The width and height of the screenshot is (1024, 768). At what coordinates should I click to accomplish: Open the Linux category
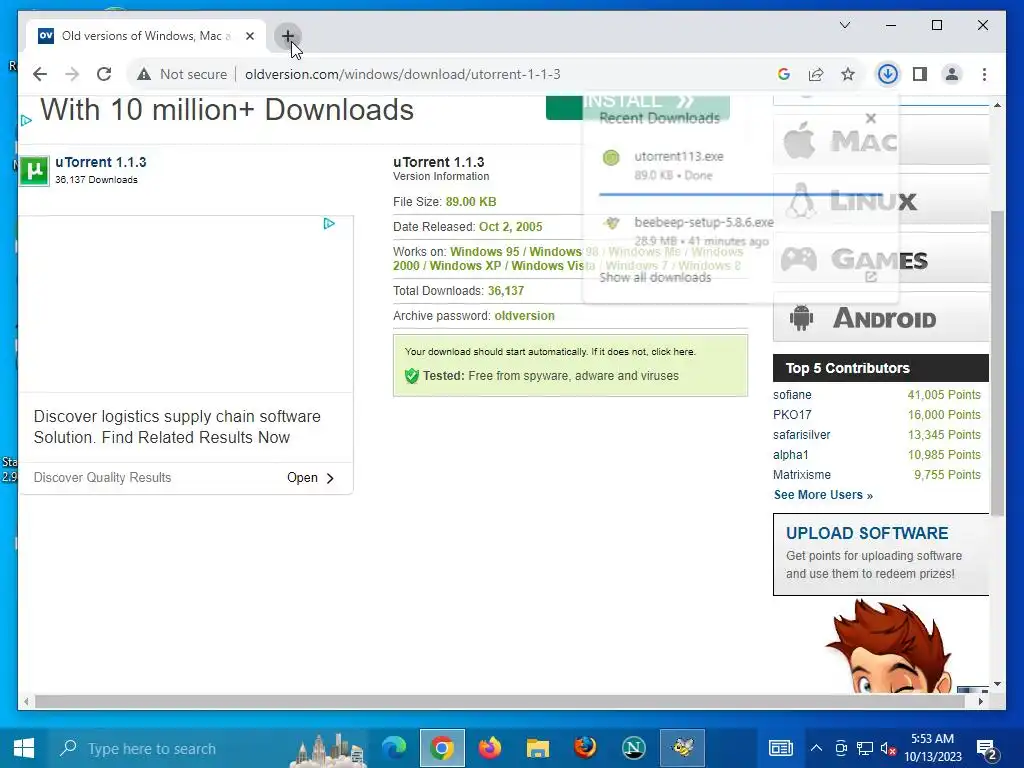[x=881, y=199]
